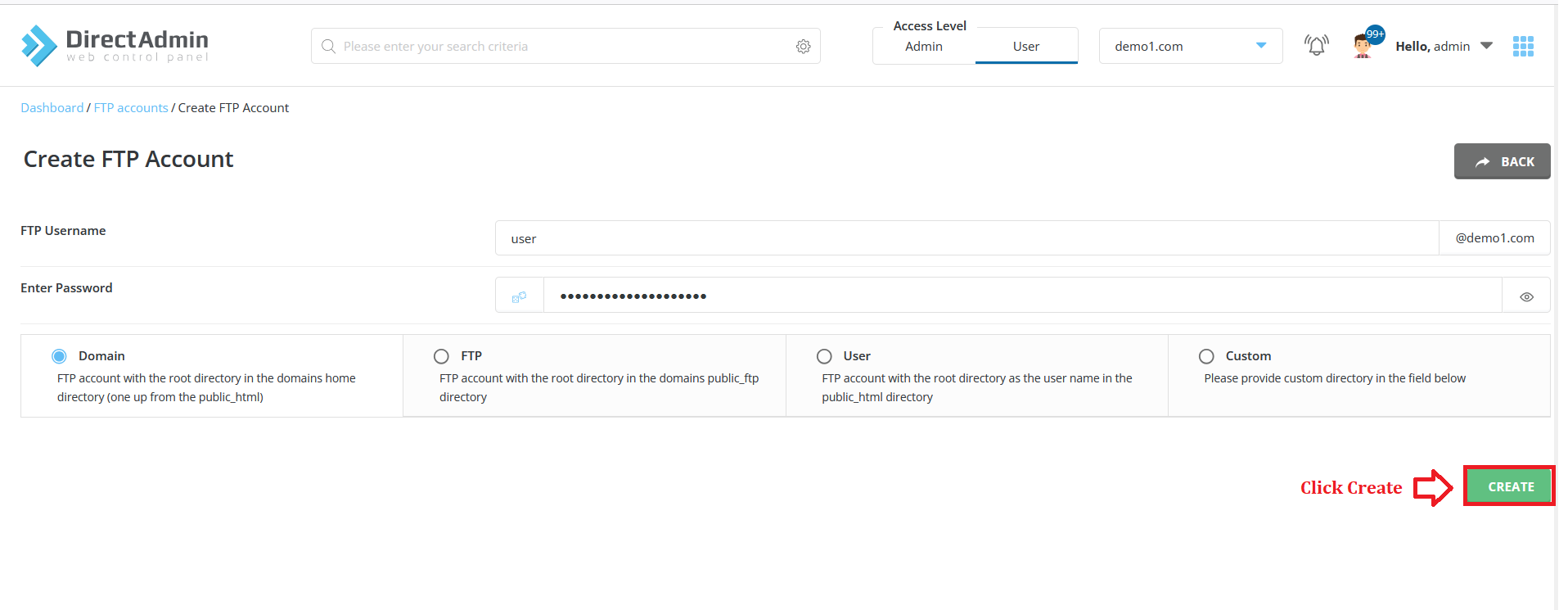Image resolution: width=1568 pixels, height=610 pixels.
Task: Open the demo1.com domain dropdown
Action: pyautogui.click(x=1191, y=46)
